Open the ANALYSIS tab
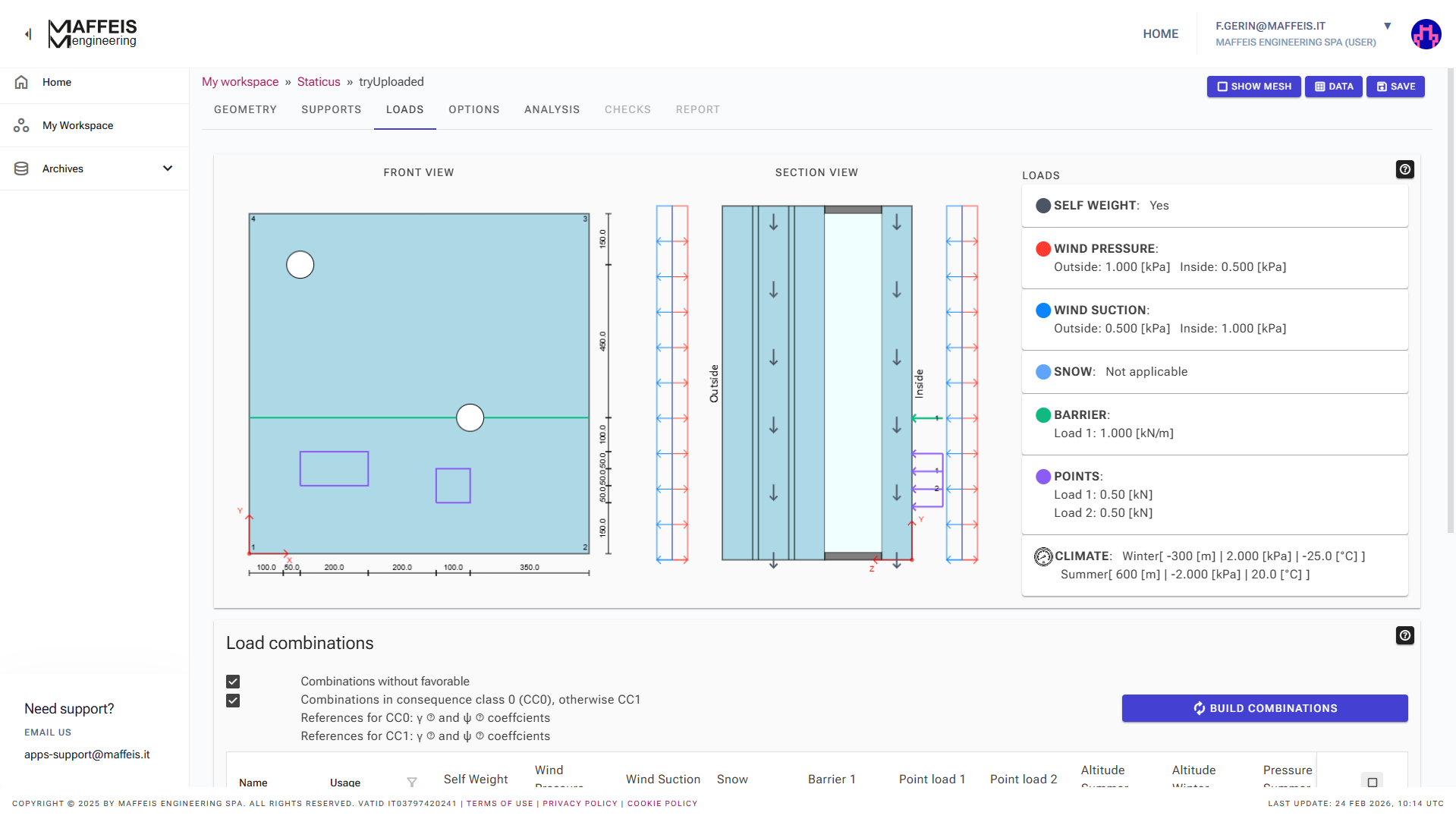This screenshot has width=1456, height=819. tap(552, 109)
